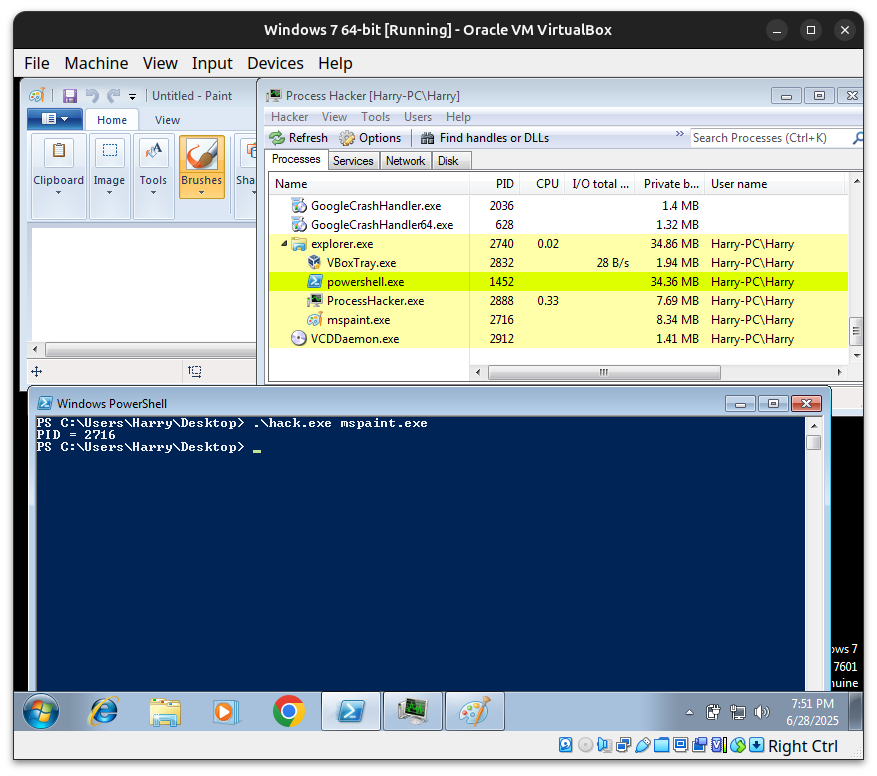Sort by the CPU column header
Screen dimensions: 877x776
pyautogui.click(x=542, y=184)
